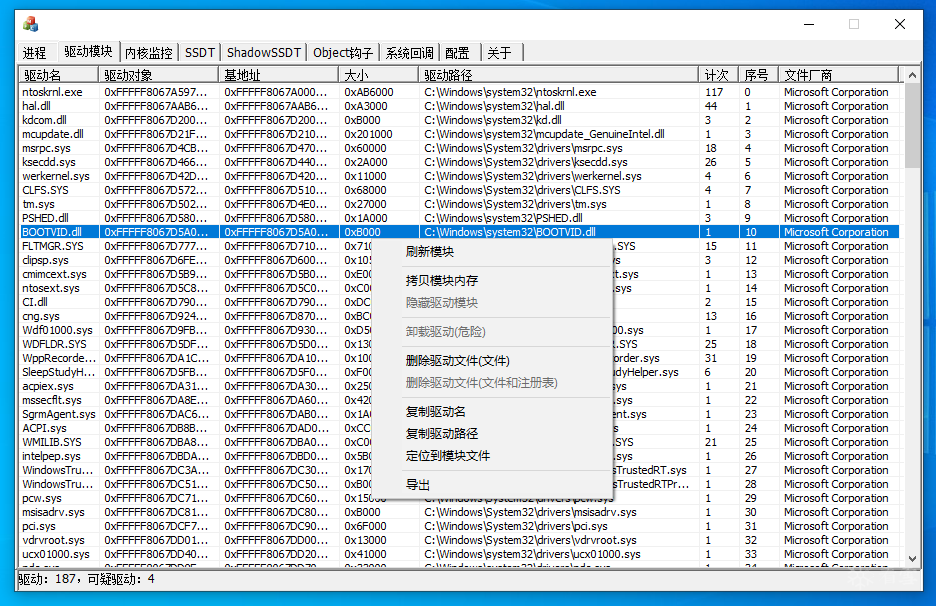Switch to the 配置 tab
936x606 pixels.
tap(457, 53)
